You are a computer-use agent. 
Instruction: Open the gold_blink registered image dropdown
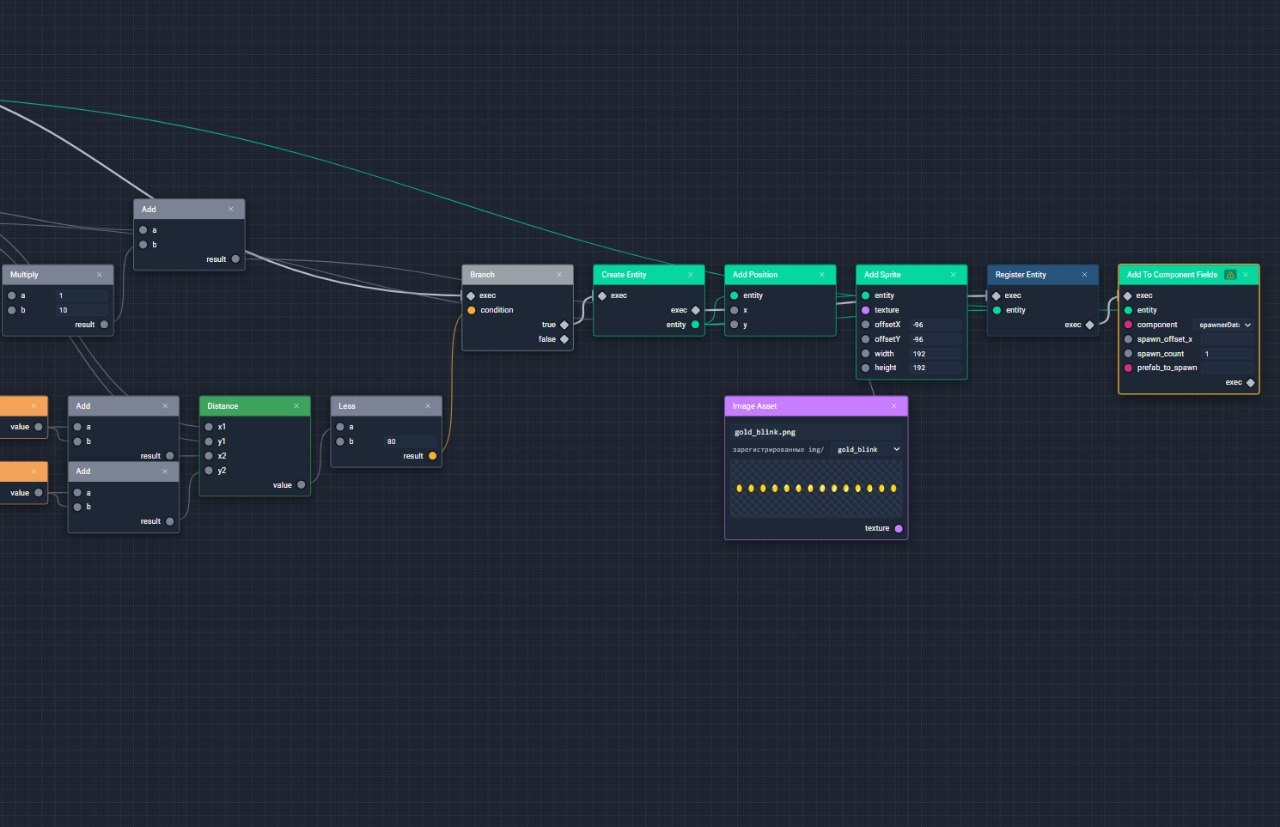(x=867, y=450)
